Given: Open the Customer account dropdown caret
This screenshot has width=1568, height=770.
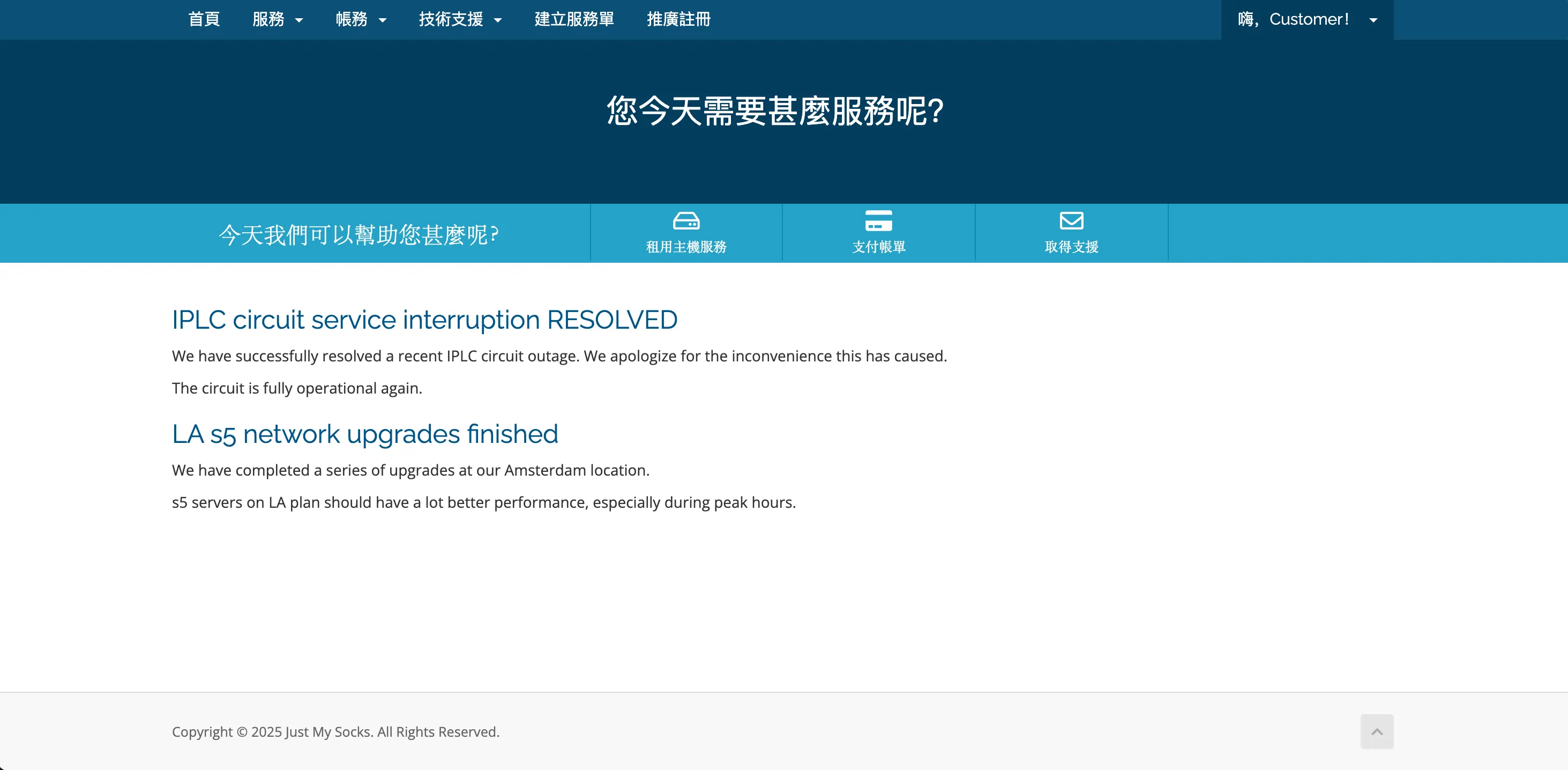Looking at the screenshot, I should [x=1373, y=21].
